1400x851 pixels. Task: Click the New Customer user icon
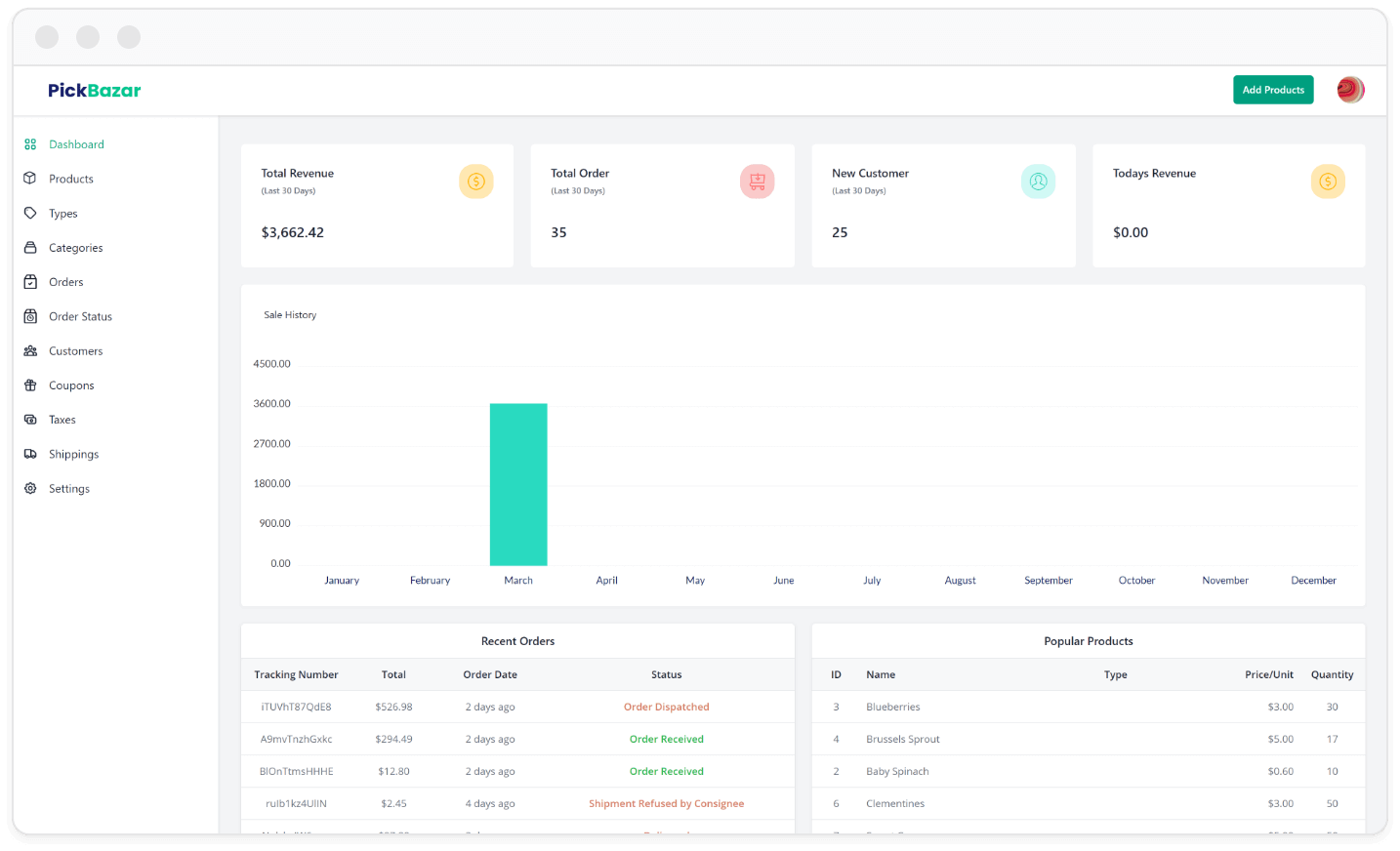tap(1038, 182)
